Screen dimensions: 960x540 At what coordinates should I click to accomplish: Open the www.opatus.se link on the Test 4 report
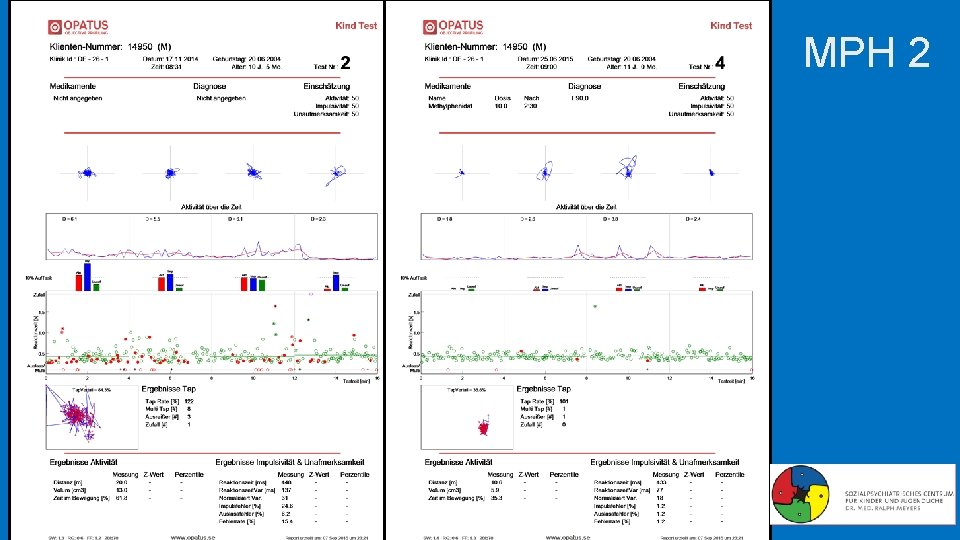click(568, 537)
